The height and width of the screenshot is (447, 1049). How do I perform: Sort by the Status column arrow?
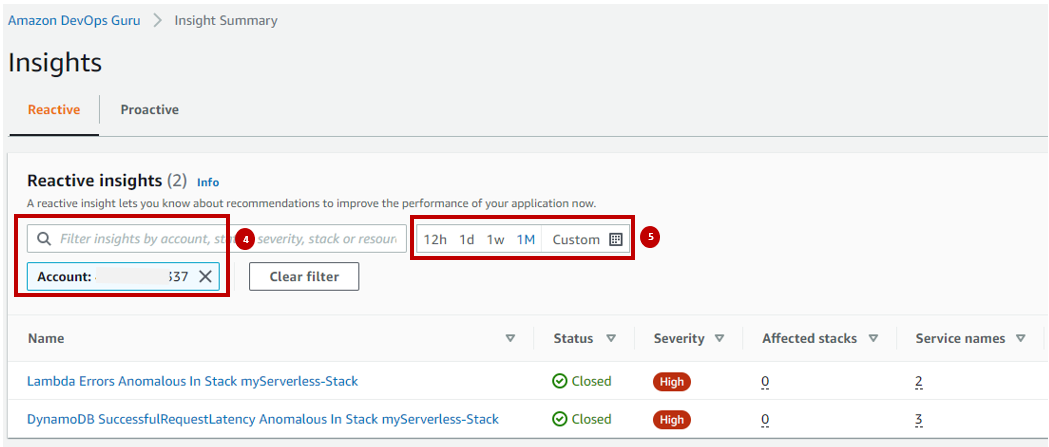(611, 339)
